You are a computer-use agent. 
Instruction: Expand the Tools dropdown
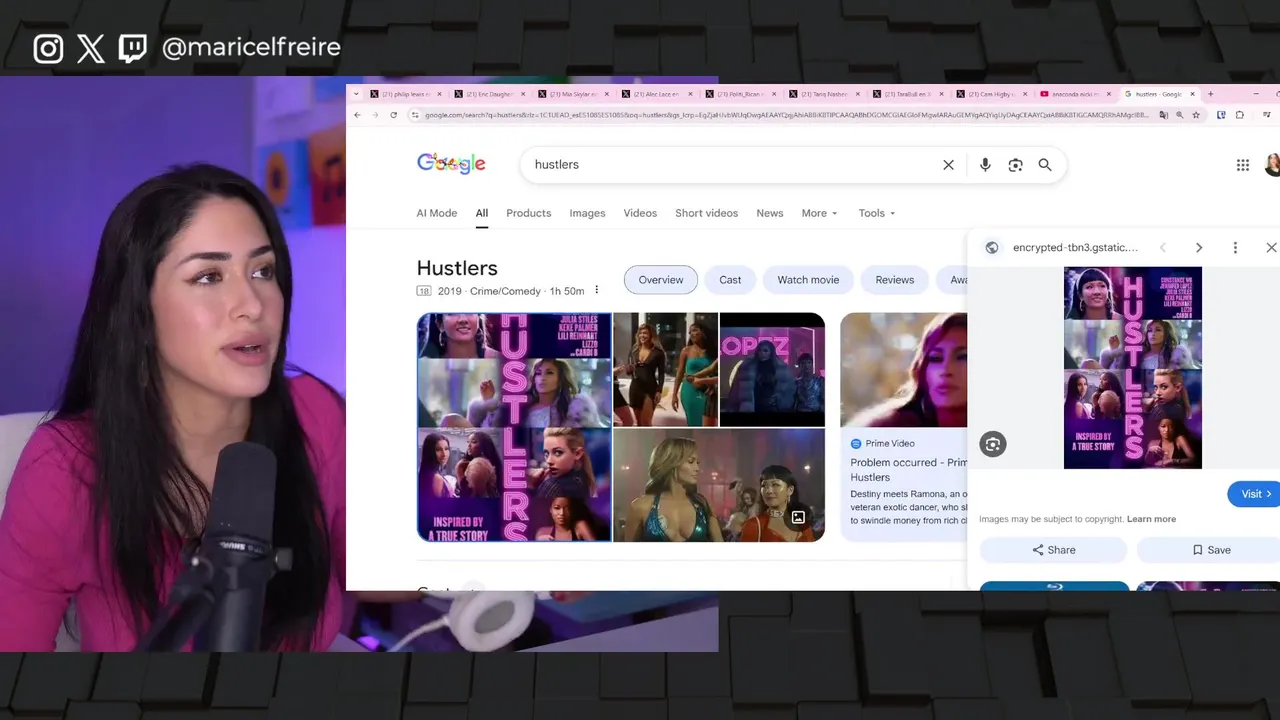click(877, 213)
